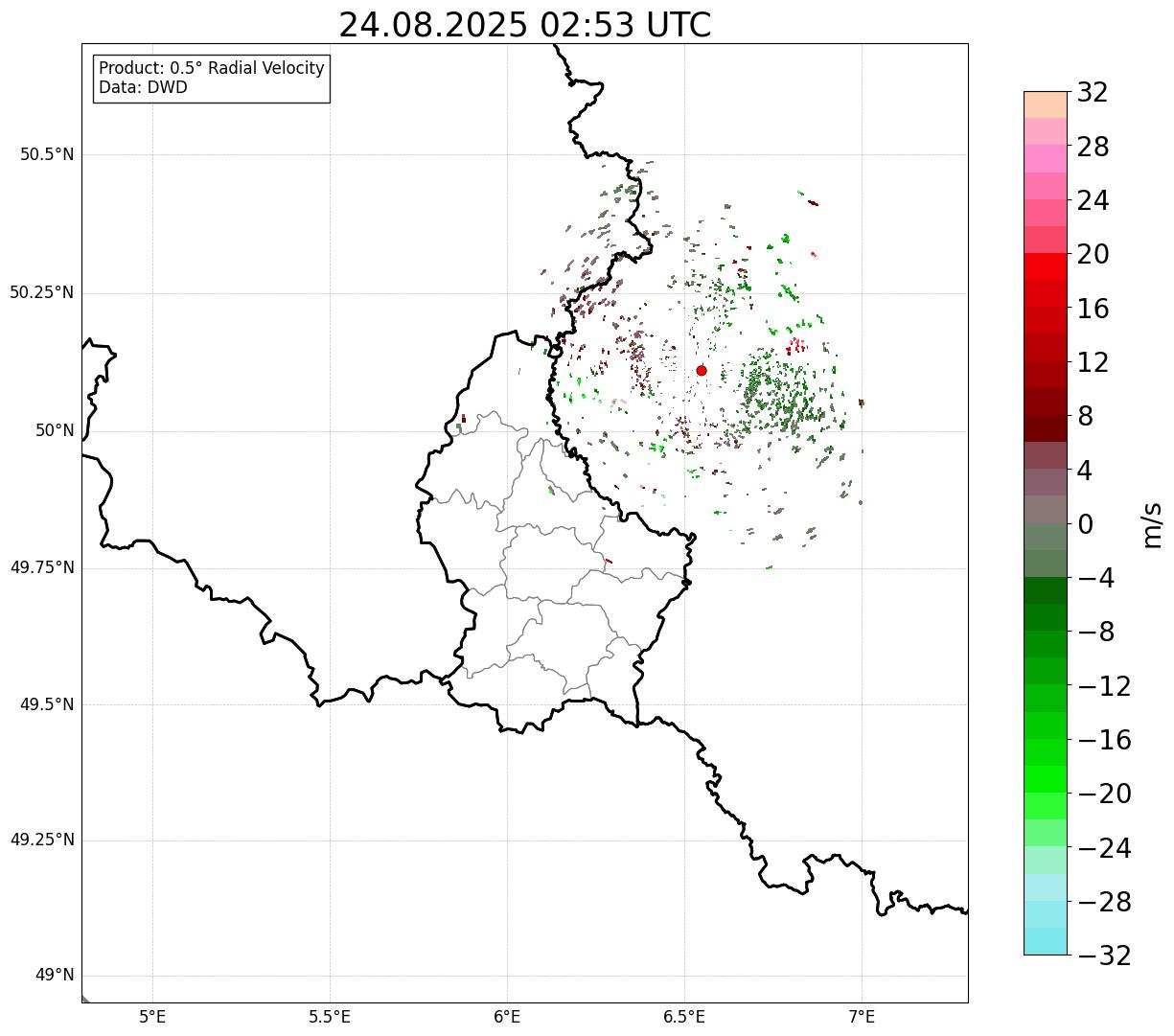Click the darkest maroon swatch just above 8
This screenshot has width=1174, height=1036.
click(1046, 428)
